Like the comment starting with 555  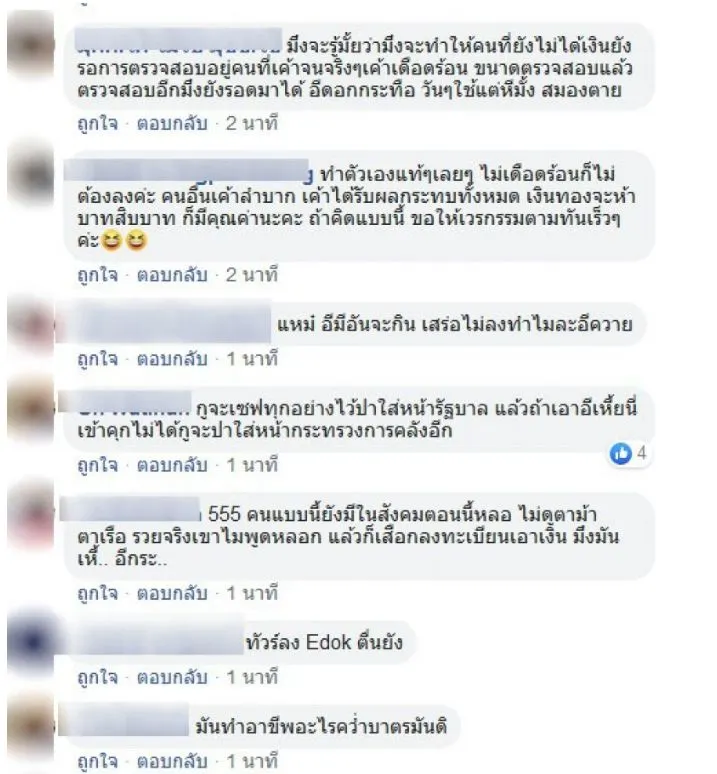[x=98, y=593]
